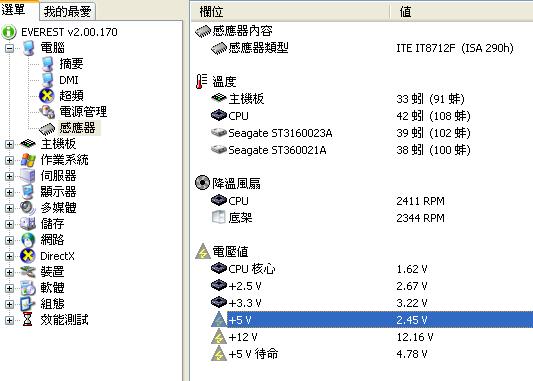
Task: Switch to the 我的最愛 tab
Action: [x=67, y=12]
